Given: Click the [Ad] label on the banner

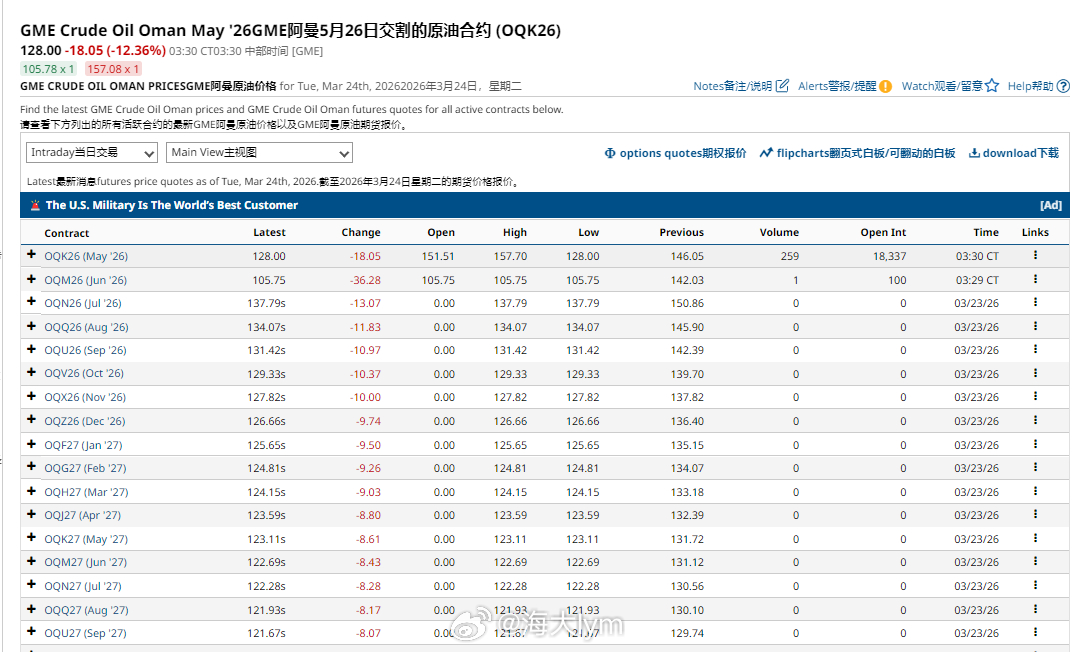Looking at the screenshot, I should point(1051,205).
